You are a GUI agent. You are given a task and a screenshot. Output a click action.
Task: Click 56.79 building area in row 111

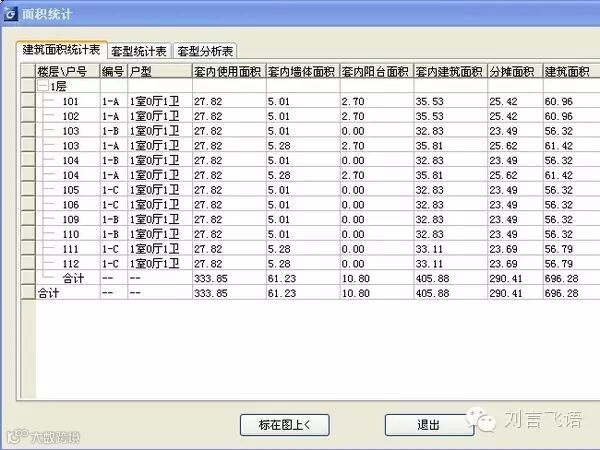pyautogui.click(x=559, y=249)
